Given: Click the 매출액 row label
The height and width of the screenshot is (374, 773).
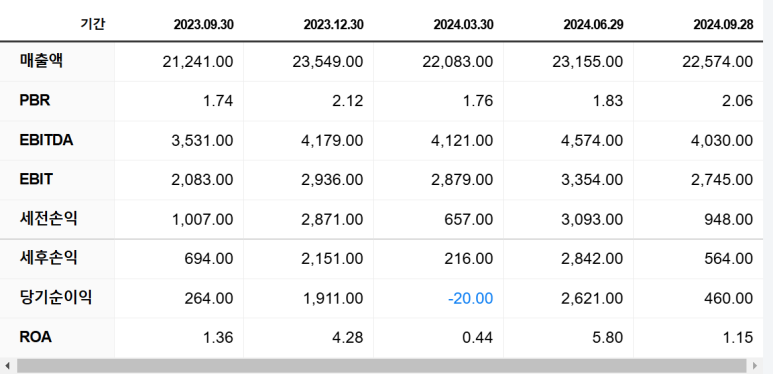Looking at the screenshot, I should [41, 61].
